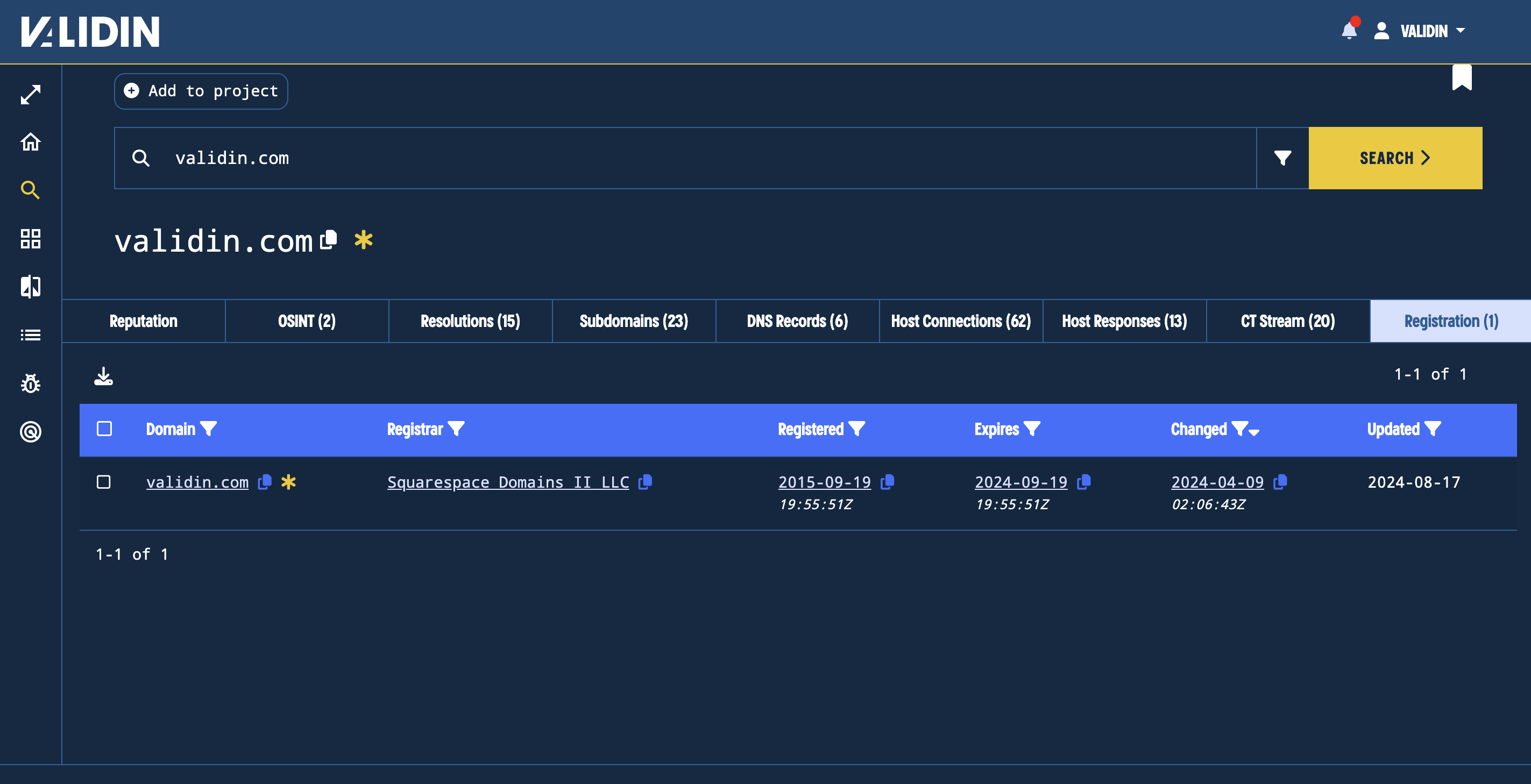Switch to the Reputation tab

143,320
